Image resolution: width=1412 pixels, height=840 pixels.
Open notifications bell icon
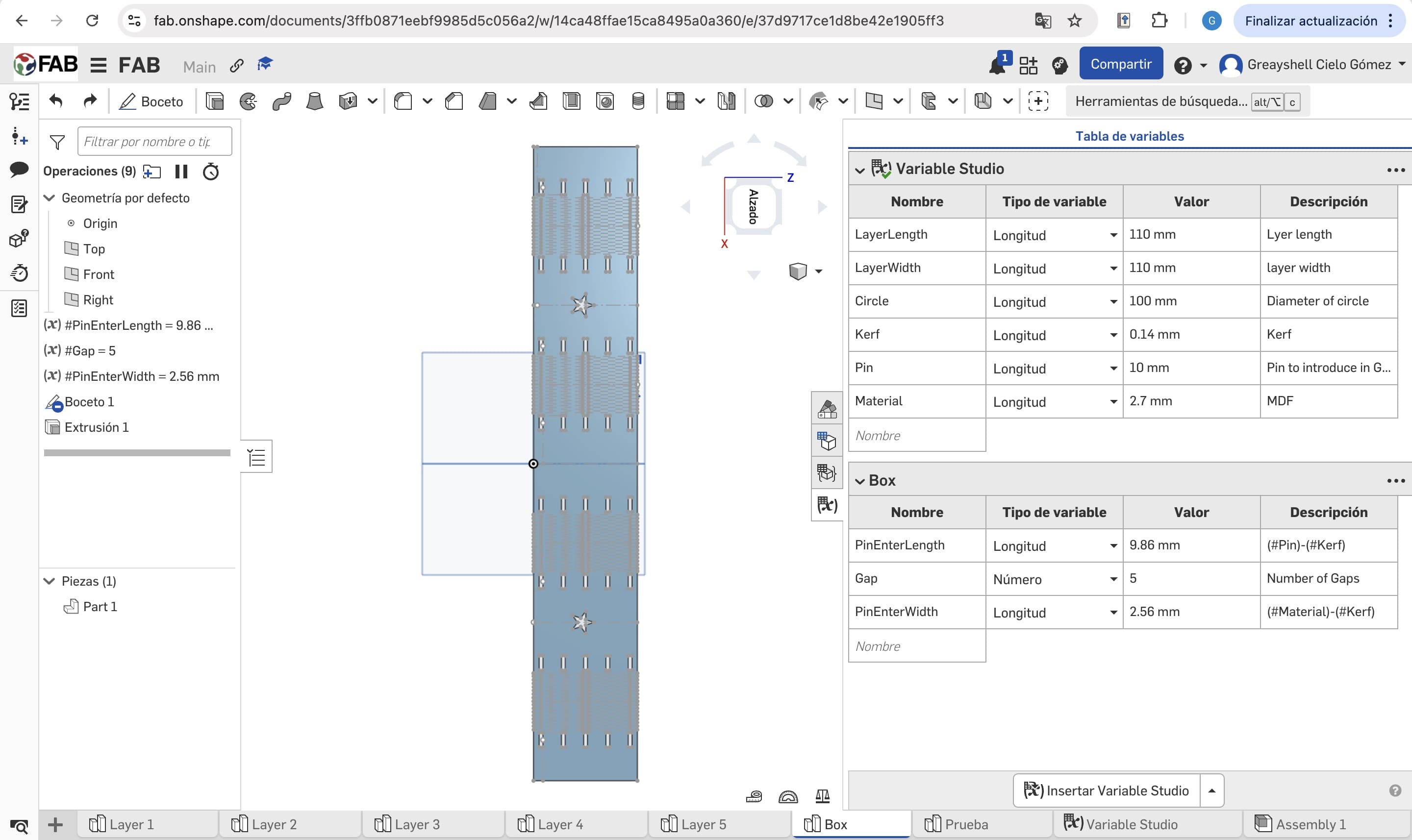click(996, 66)
